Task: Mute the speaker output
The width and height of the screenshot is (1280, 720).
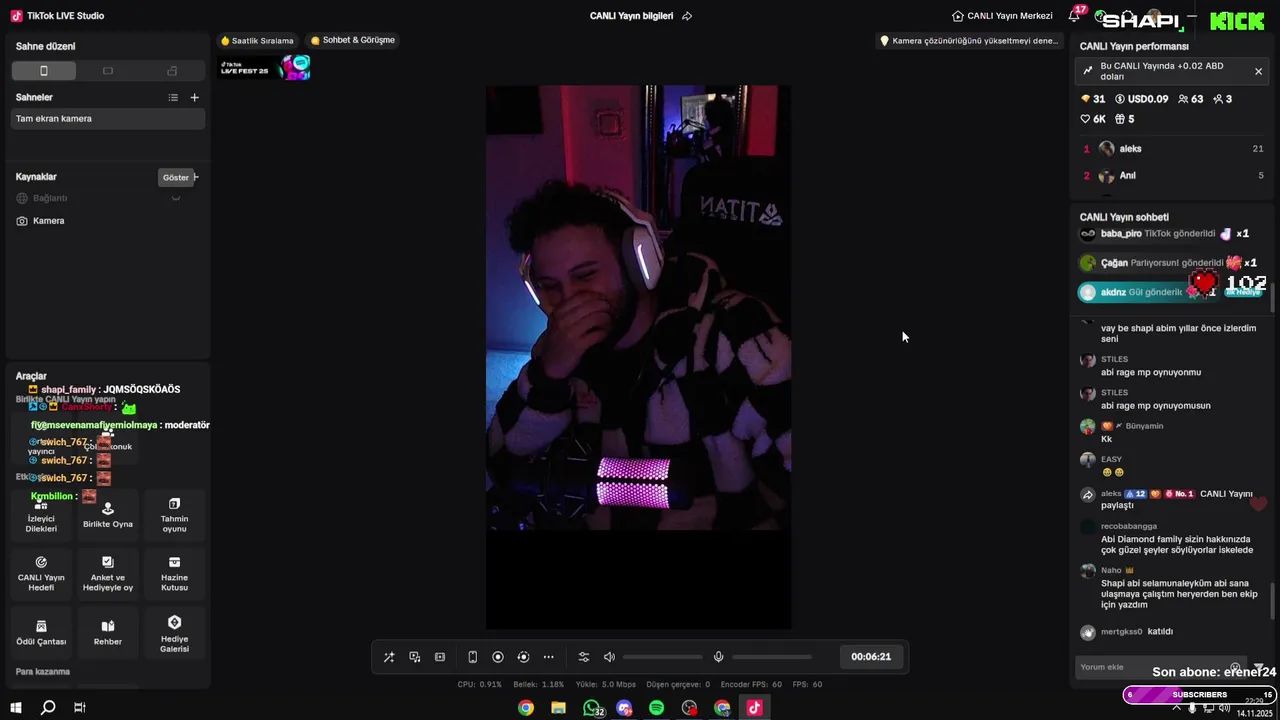Action: click(x=609, y=657)
